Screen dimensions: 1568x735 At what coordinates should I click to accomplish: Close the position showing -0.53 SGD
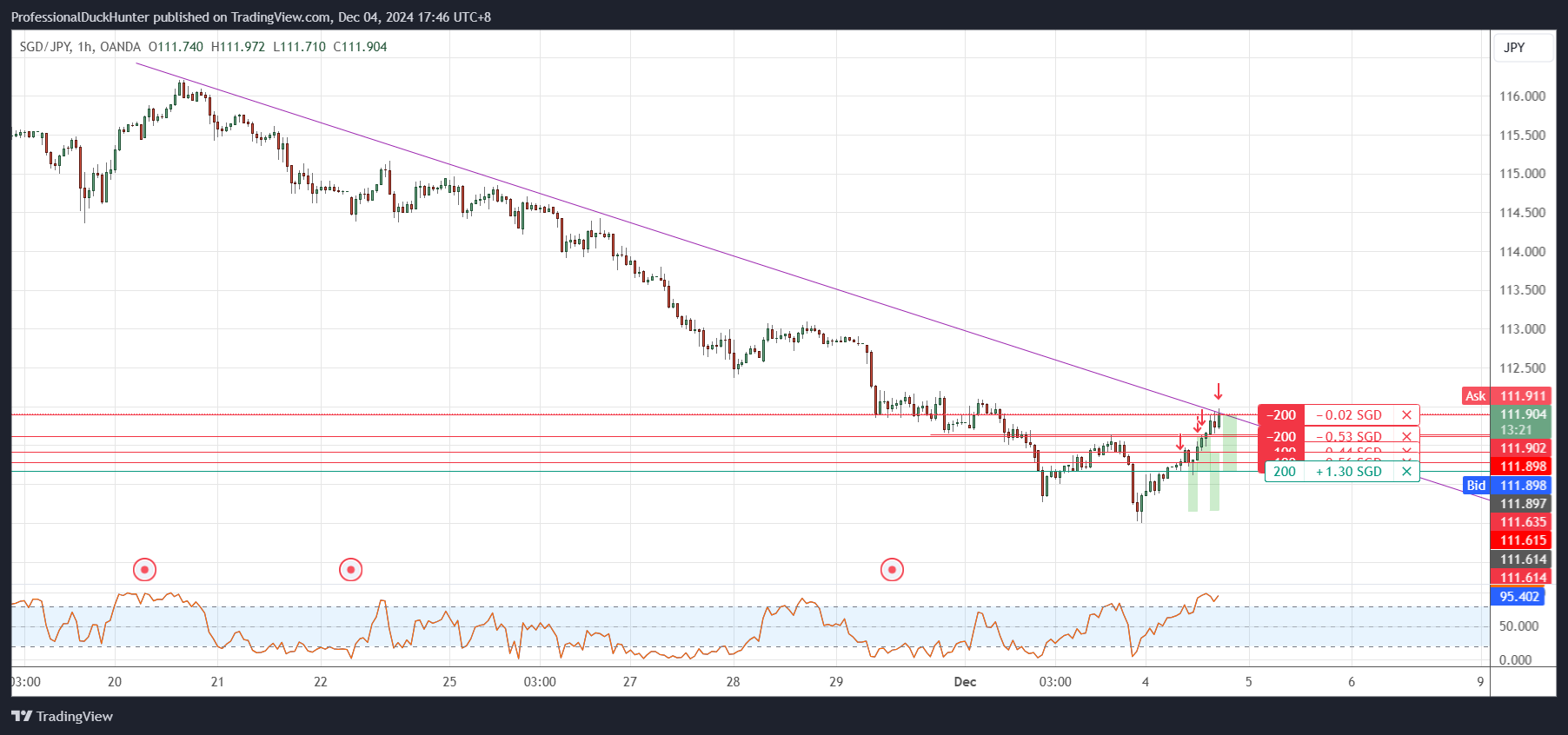[x=1406, y=437]
